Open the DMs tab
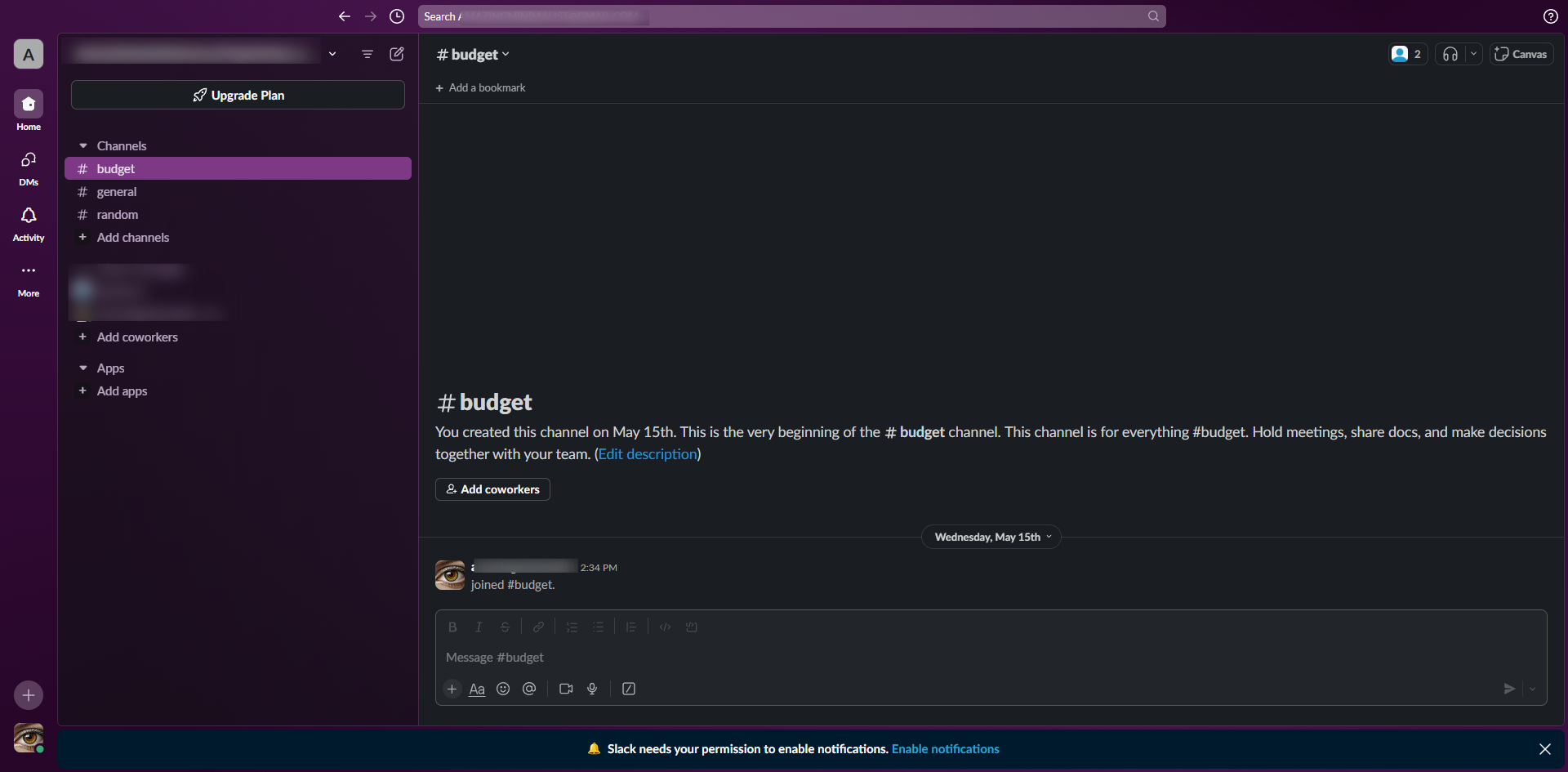Image resolution: width=1568 pixels, height=772 pixels. (29, 168)
